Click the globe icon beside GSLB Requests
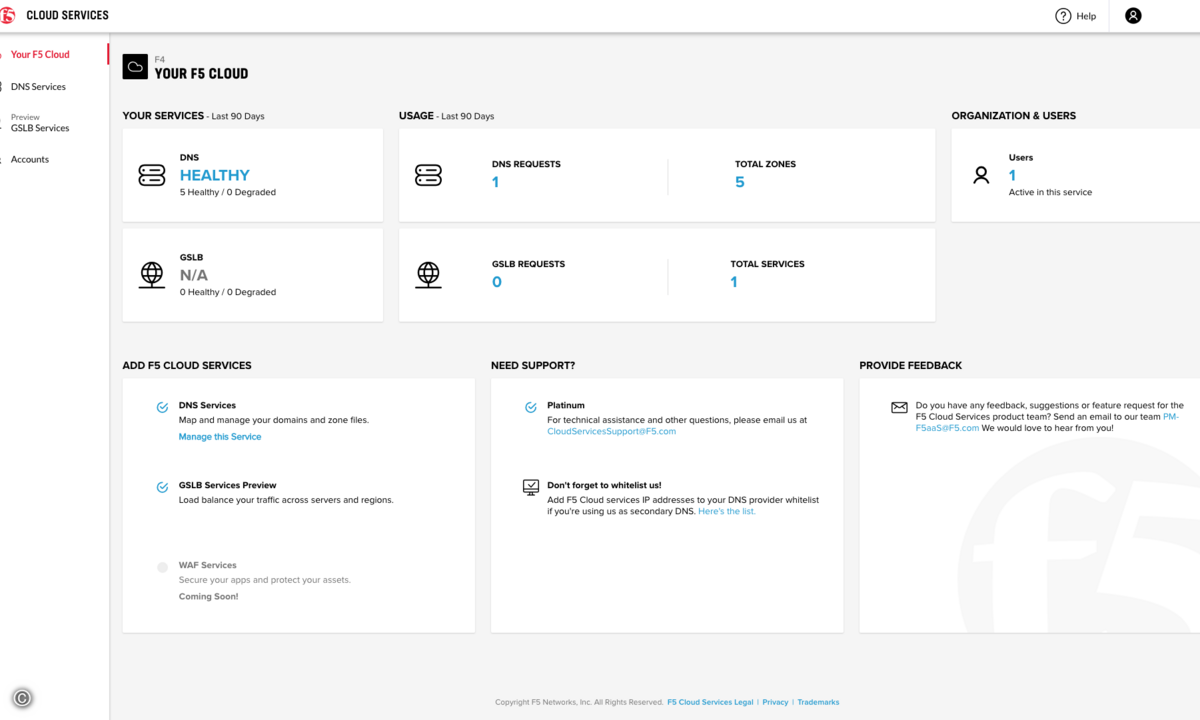This screenshot has width=1200, height=720. (x=428, y=275)
